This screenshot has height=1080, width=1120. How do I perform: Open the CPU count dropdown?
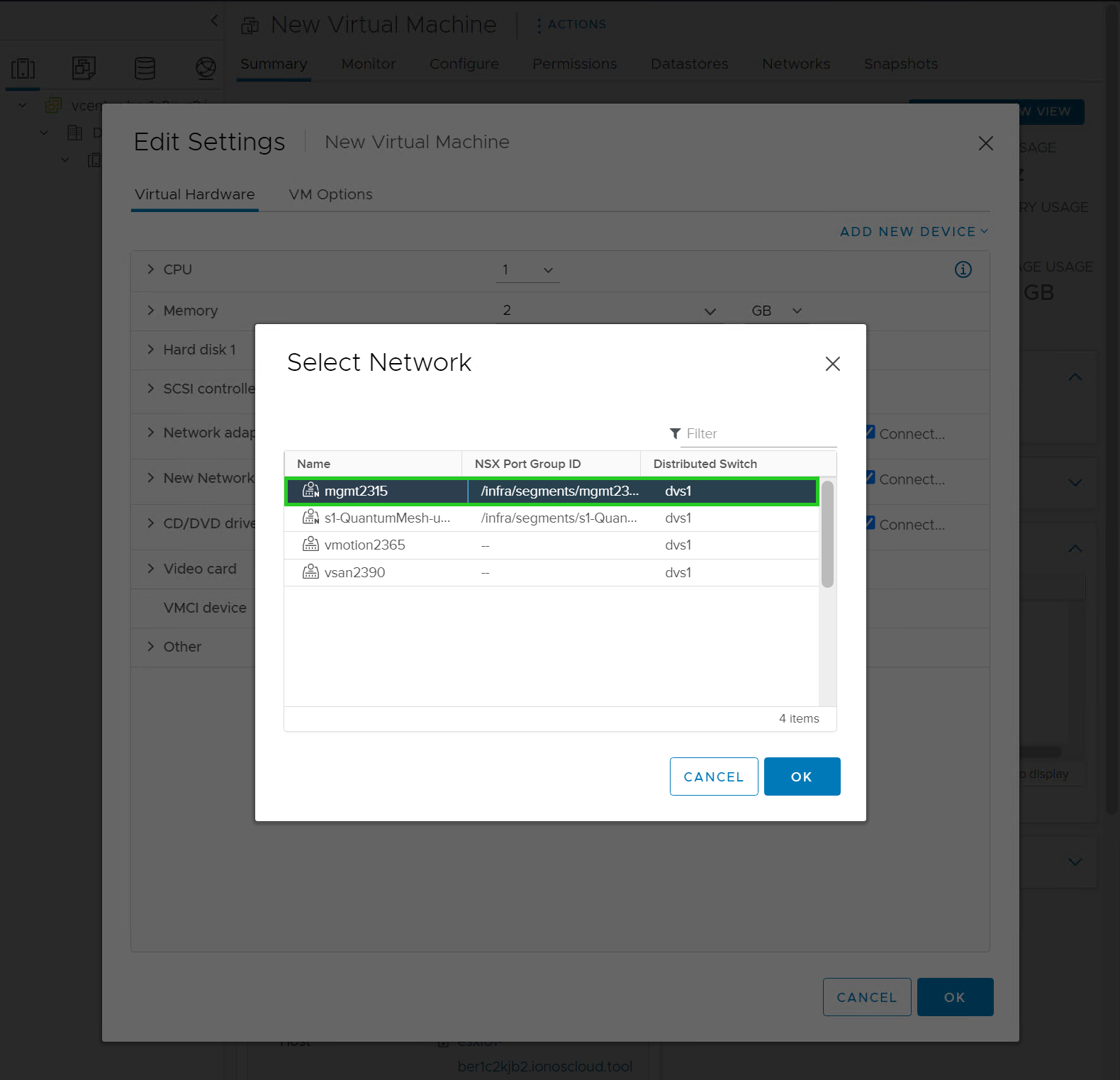point(528,270)
